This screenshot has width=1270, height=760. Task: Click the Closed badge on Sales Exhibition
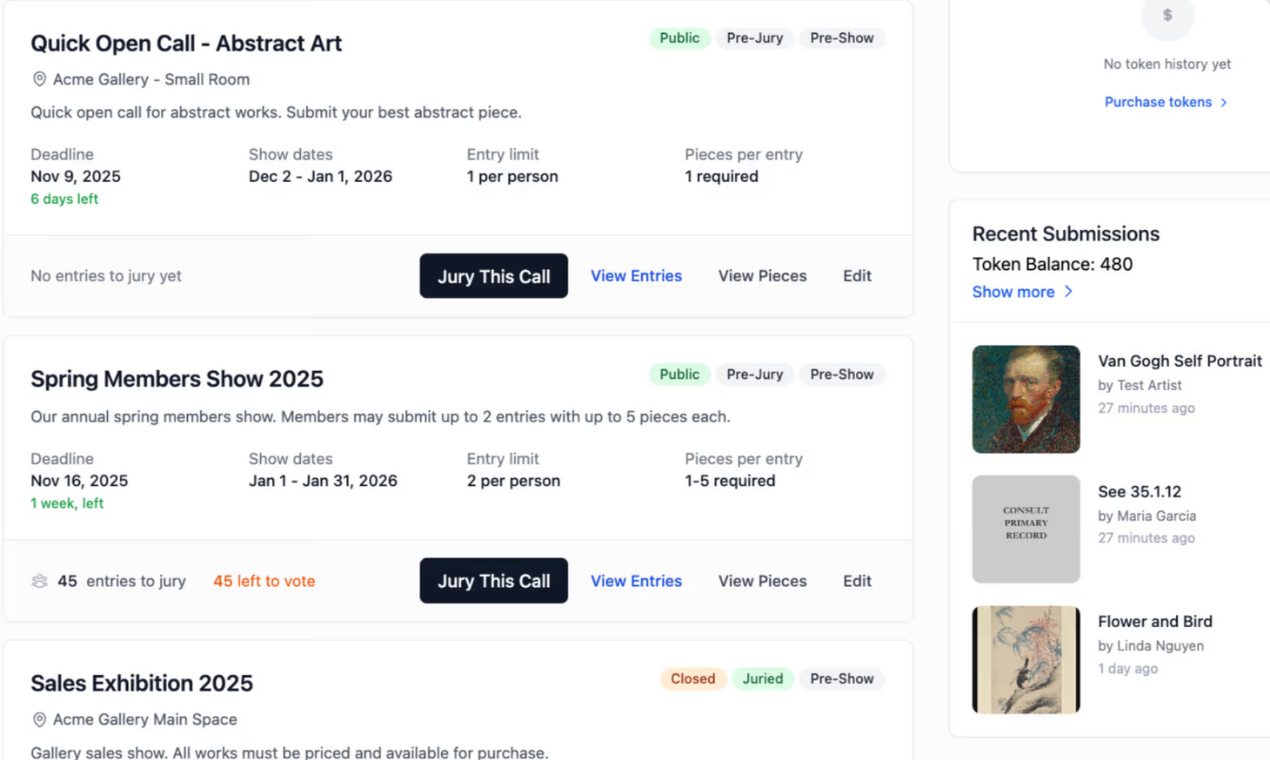(x=693, y=679)
